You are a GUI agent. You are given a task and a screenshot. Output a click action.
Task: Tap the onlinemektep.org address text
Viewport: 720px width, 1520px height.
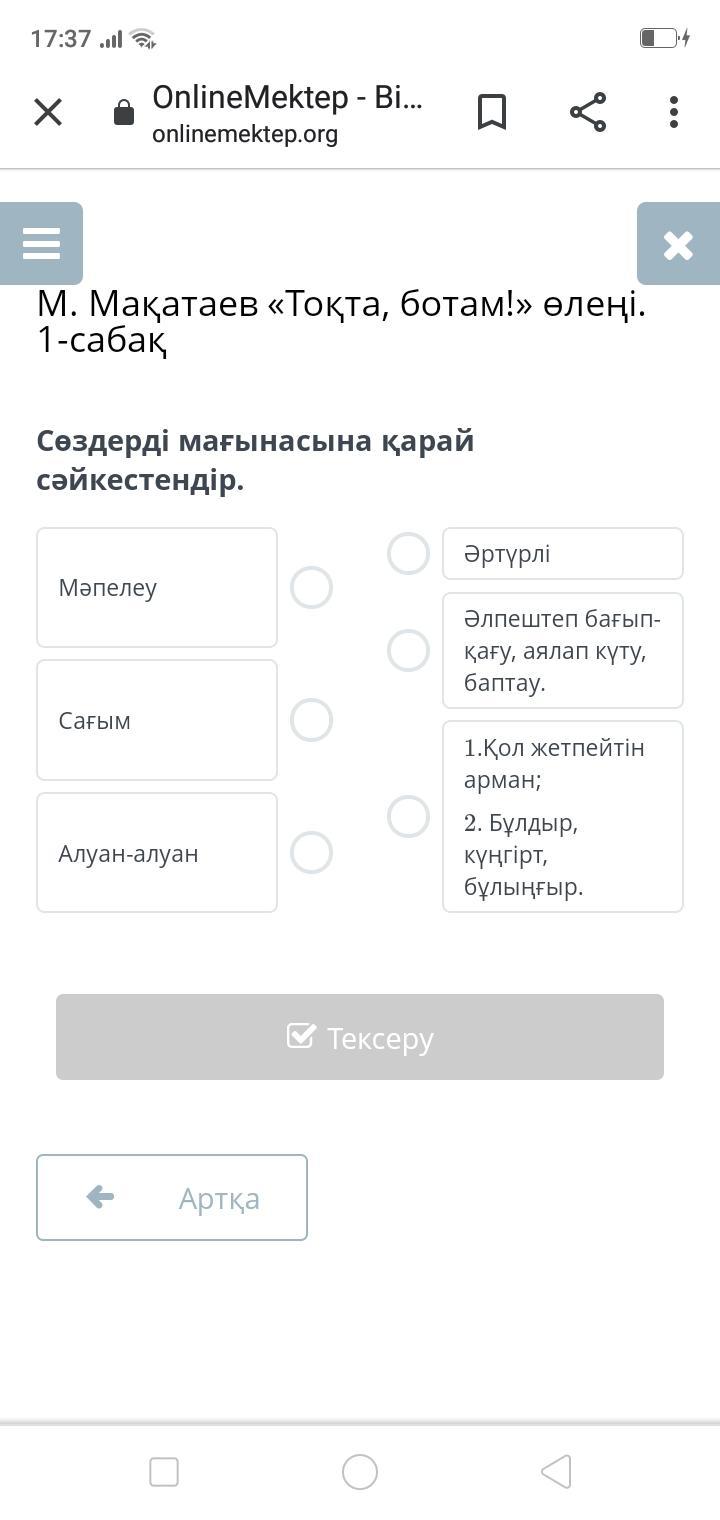coord(245,134)
